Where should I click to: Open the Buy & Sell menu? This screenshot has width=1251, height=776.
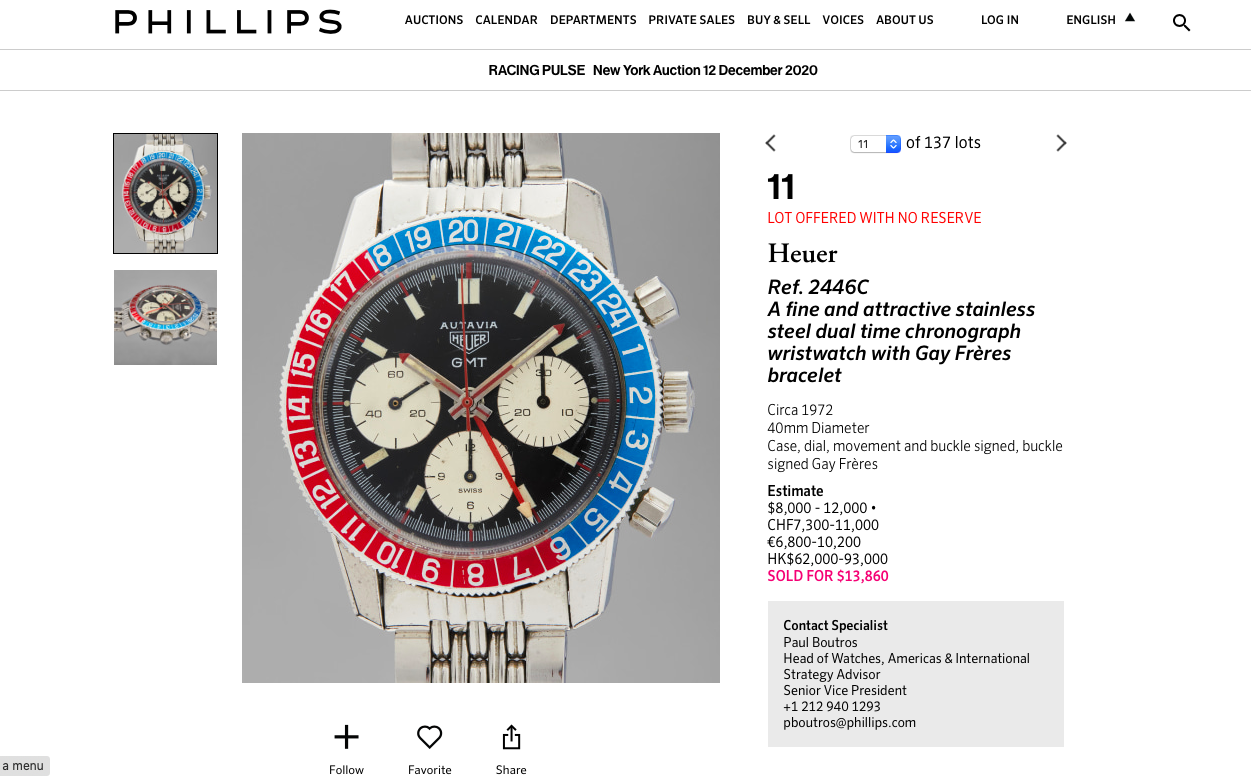pyautogui.click(x=778, y=20)
